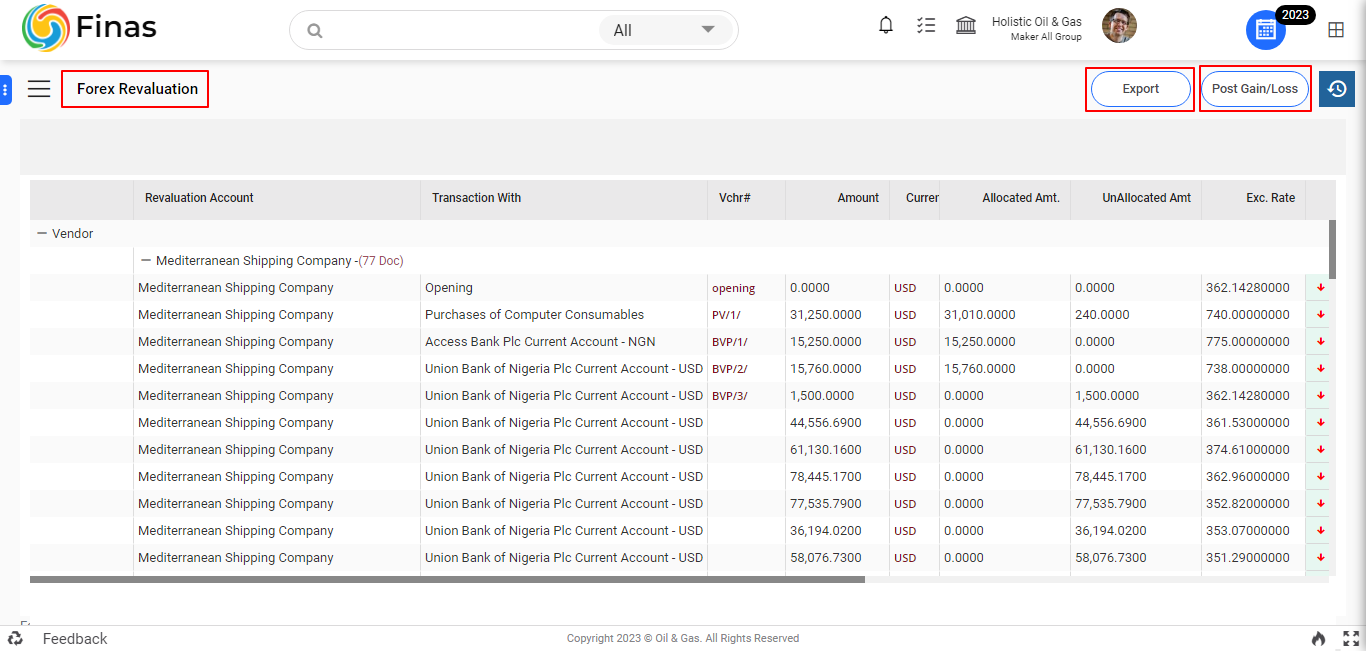1366x651 pixels.
Task: Click Post Gain/Loss button
Action: 1254,89
